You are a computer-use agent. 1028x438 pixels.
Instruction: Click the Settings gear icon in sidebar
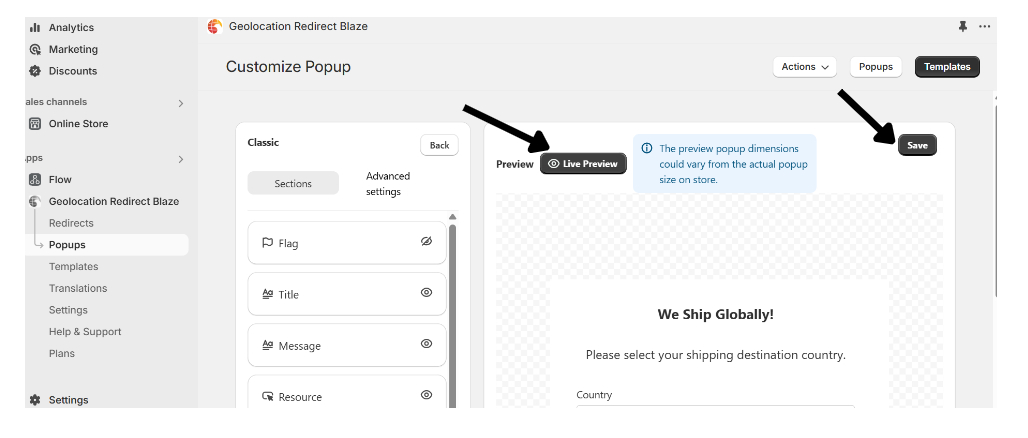[35, 400]
